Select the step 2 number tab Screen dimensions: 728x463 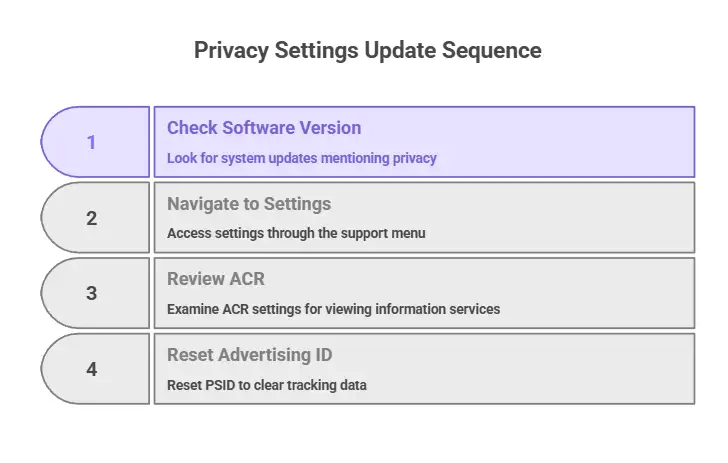tap(93, 217)
